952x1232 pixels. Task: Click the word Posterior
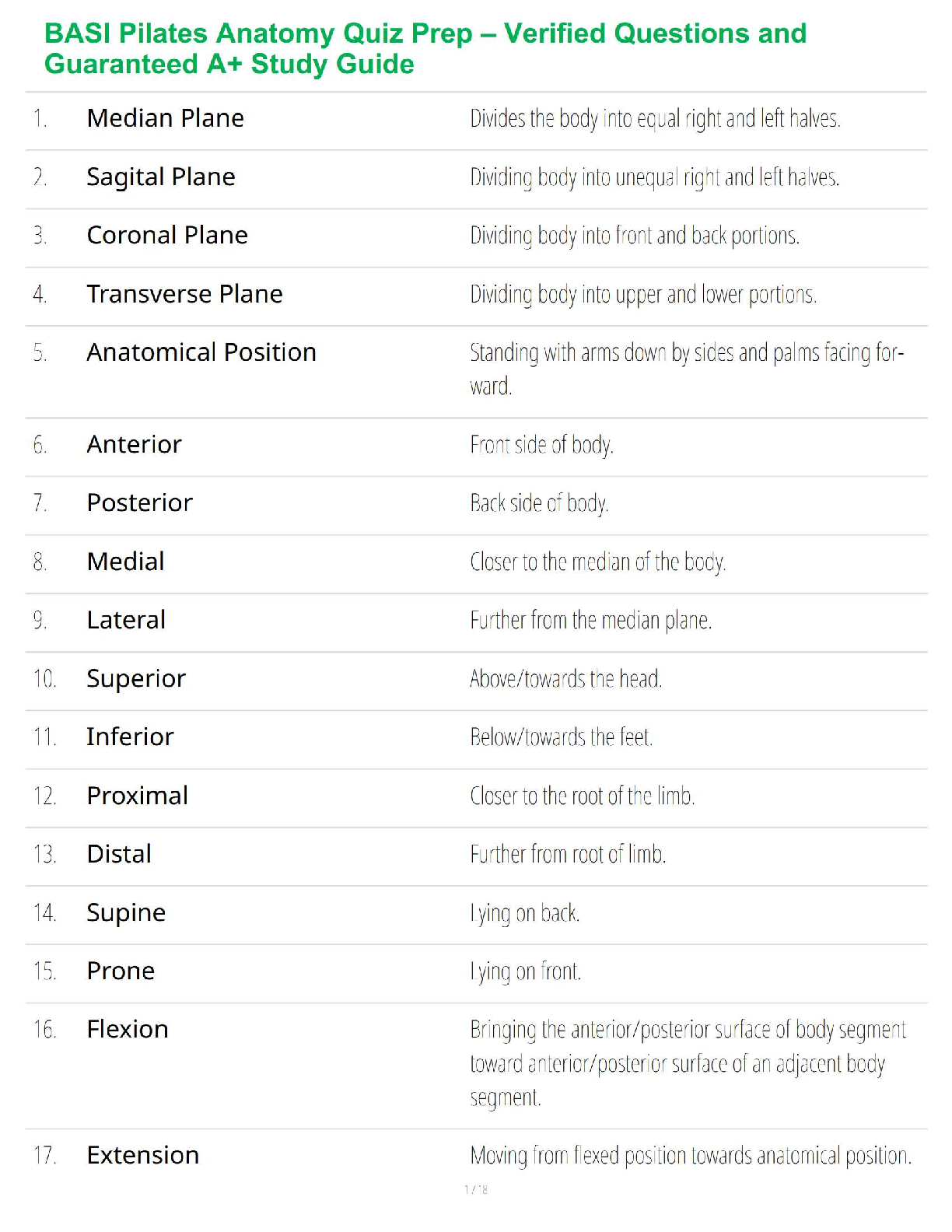coord(140,503)
